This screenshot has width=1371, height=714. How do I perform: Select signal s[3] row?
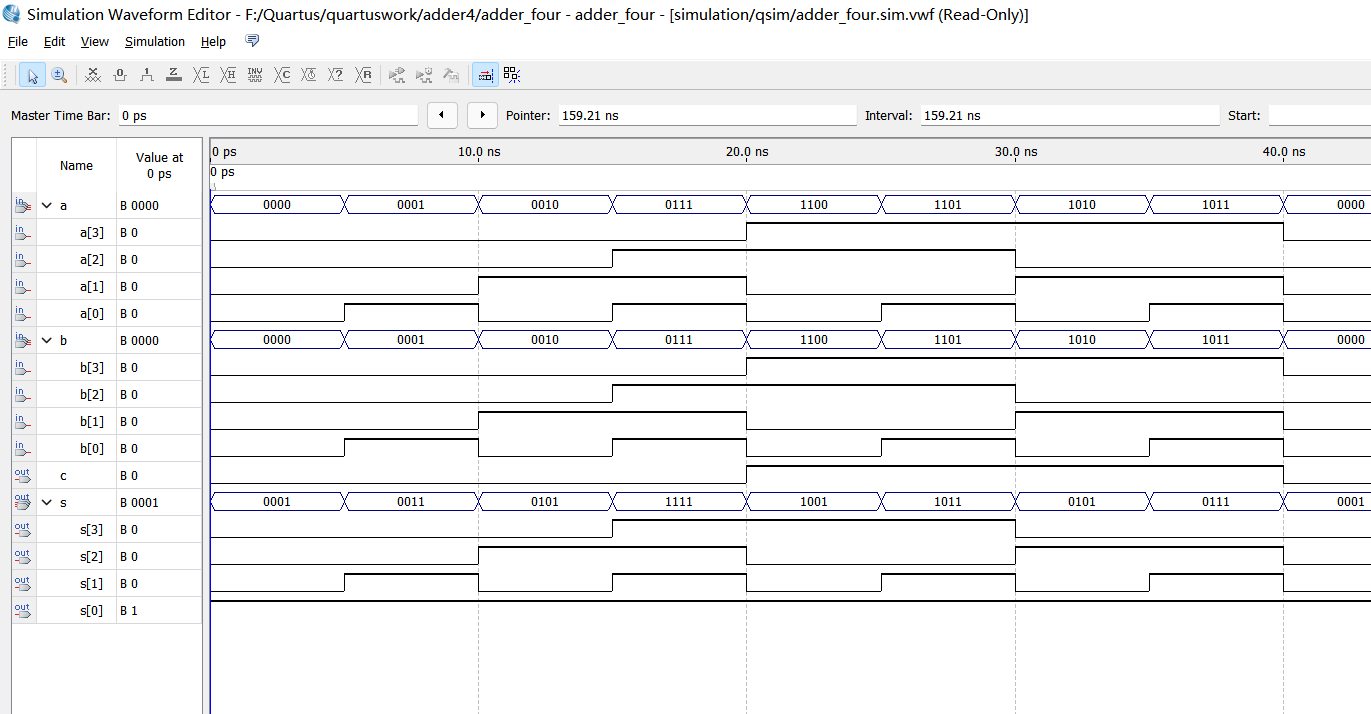(106, 529)
